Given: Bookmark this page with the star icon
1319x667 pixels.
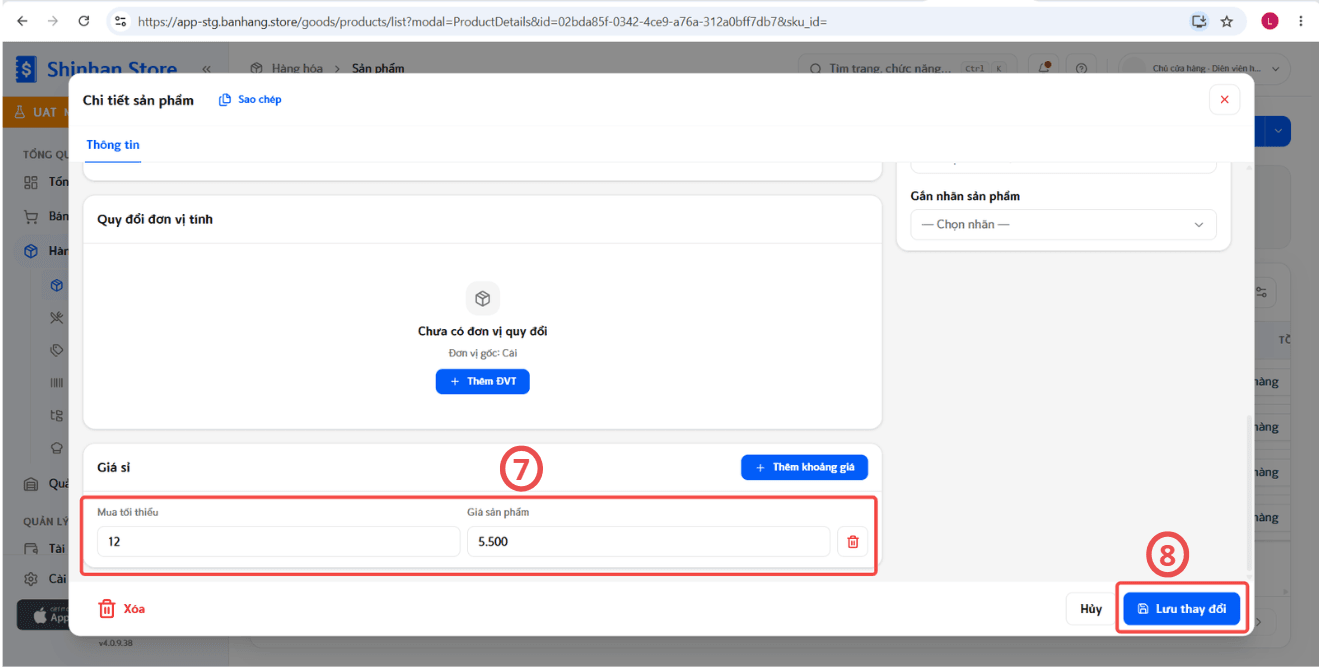Looking at the screenshot, I should click(x=1227, y=21).
